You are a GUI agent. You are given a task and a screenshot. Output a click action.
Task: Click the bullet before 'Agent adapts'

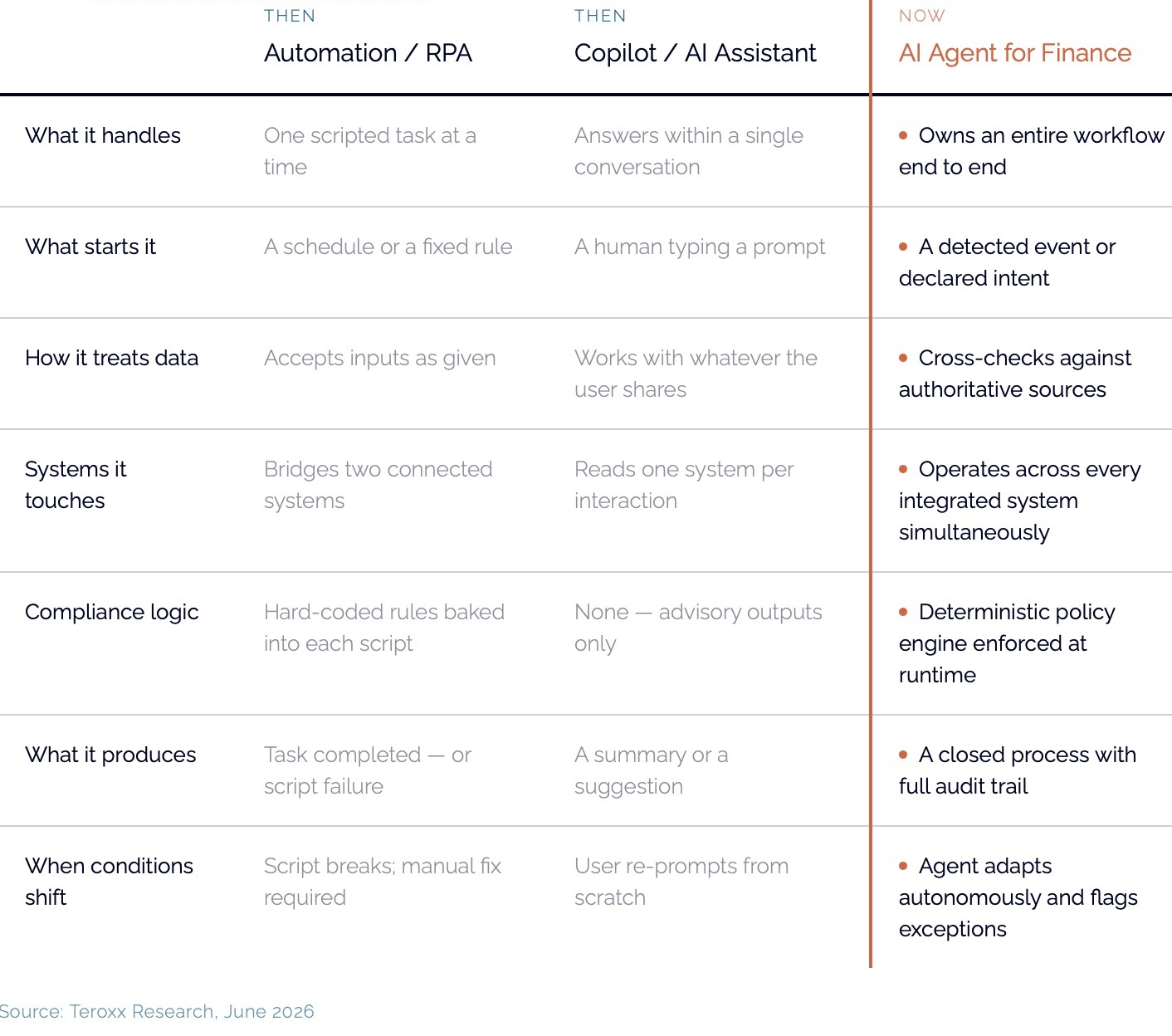[x=904, y=866]
